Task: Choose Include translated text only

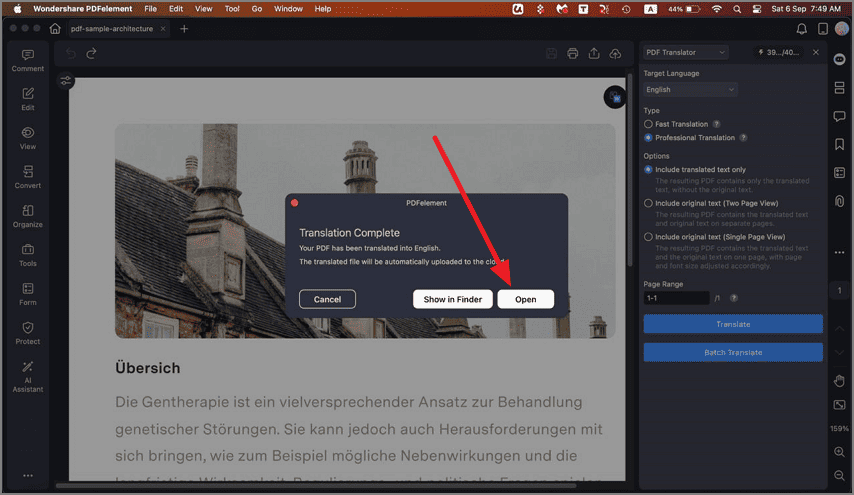Action: [x=648, y=169]
